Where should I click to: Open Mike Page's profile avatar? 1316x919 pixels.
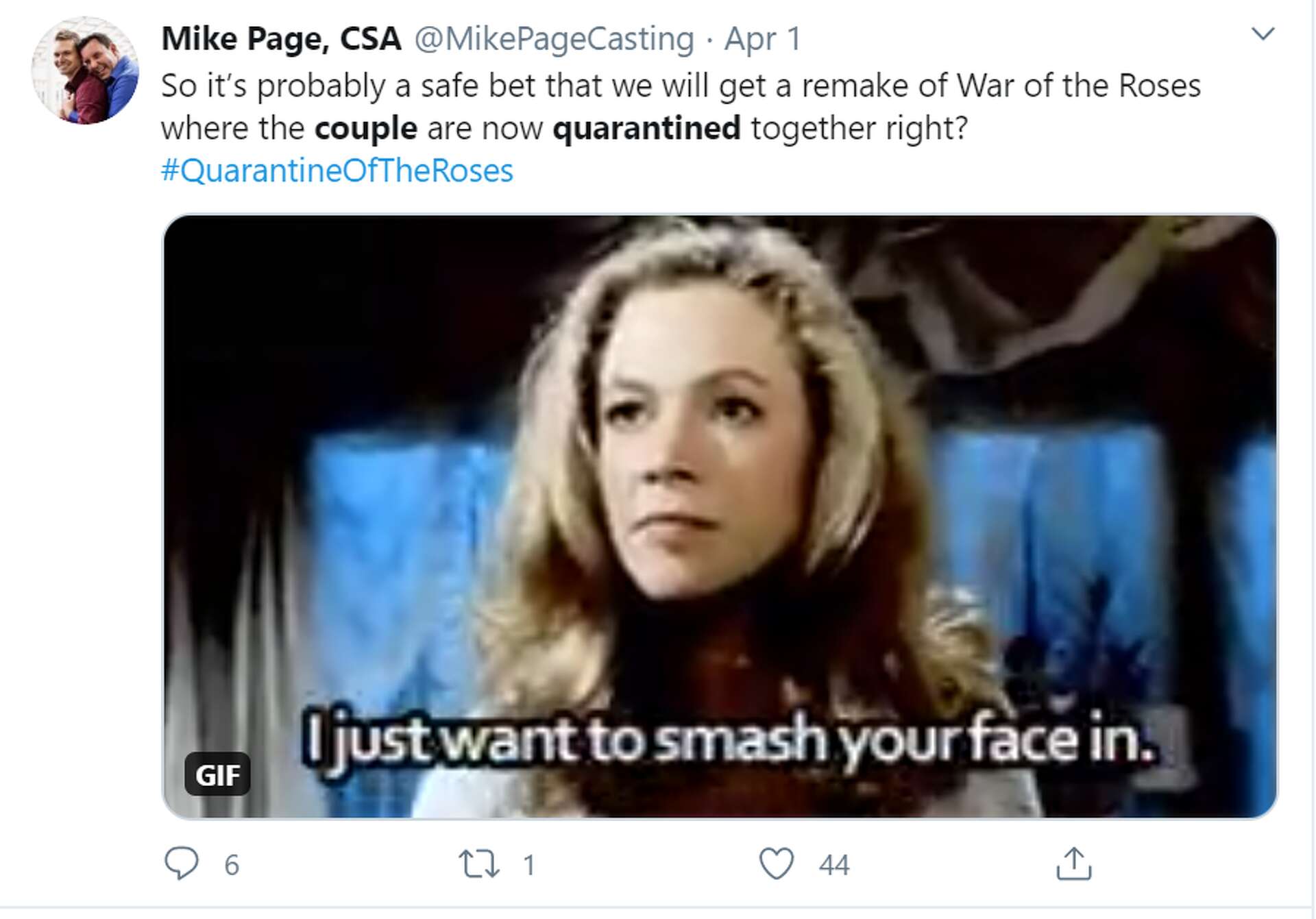point(85,71)
